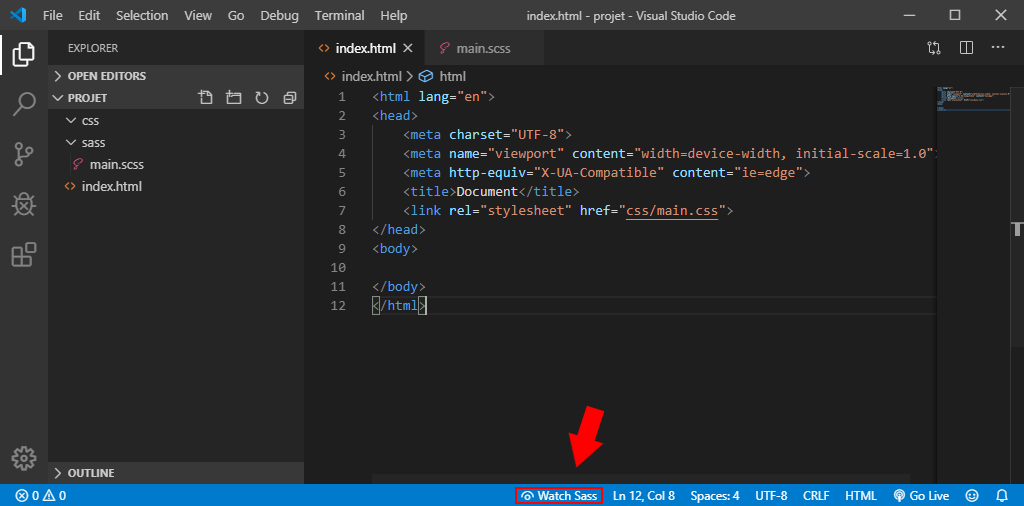Open the File menu
Image resolution: width=1024 pixels, height=506 pixels.
tap(53, 15)
